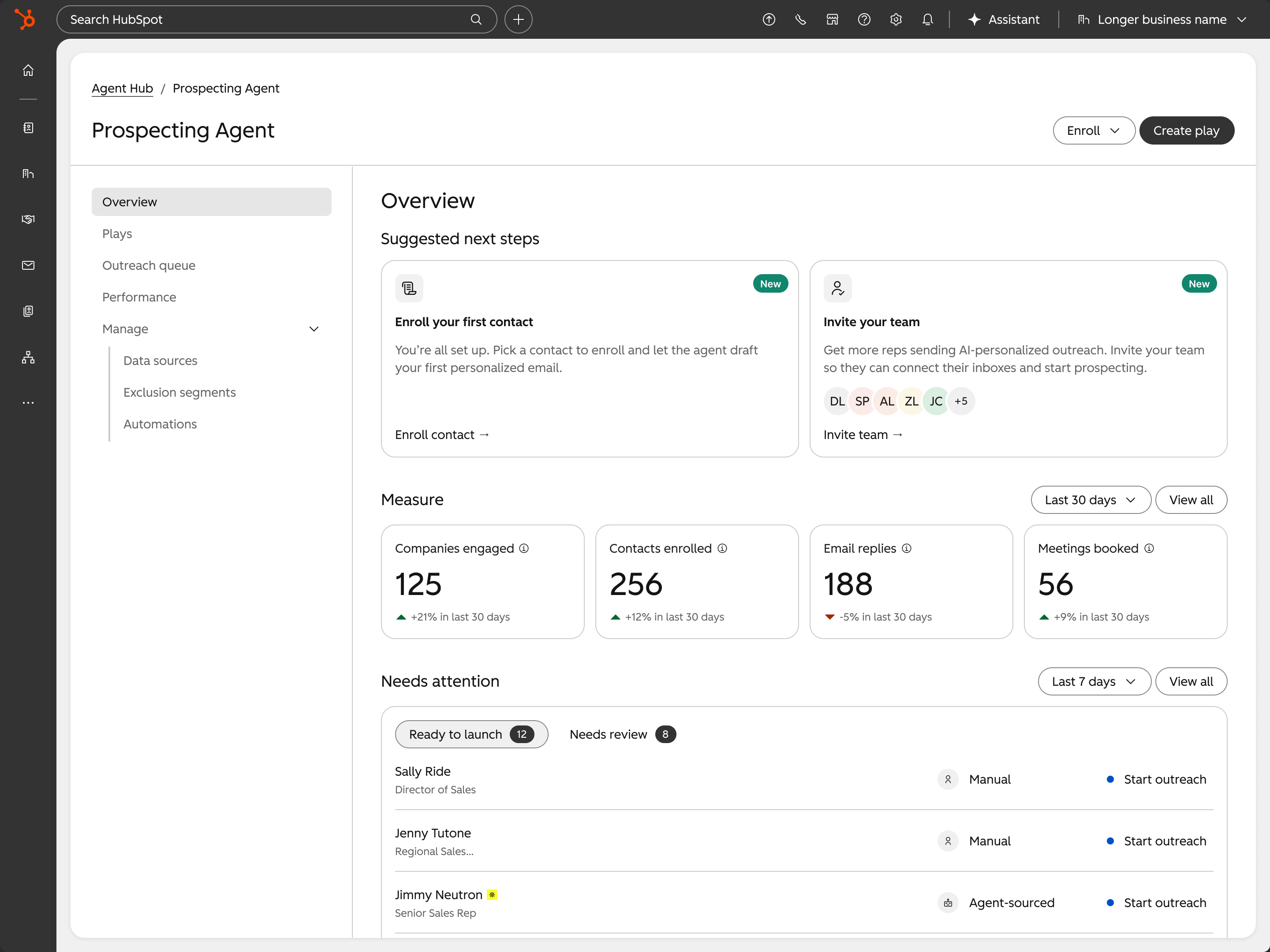Click the Search HubSpot field
The width and height of the screenshot is (1270, 952).
[276, 19]
